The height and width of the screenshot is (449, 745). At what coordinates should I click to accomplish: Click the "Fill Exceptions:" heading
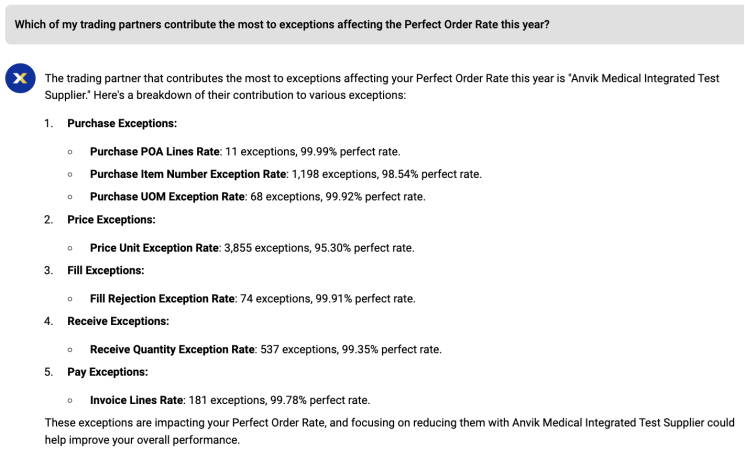[105, 270]
